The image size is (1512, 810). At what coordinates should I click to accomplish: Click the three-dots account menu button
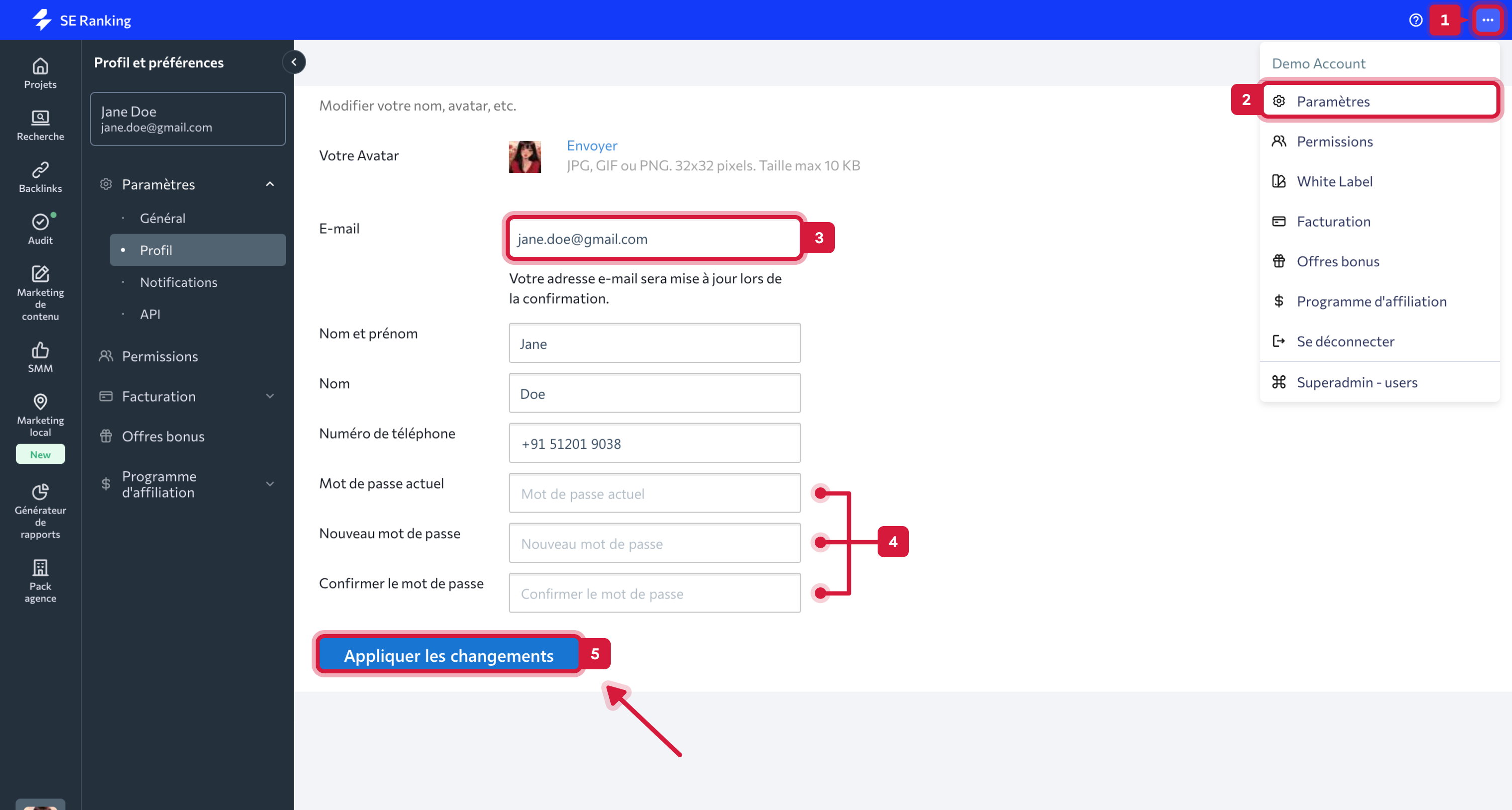tap(1487, 20)
